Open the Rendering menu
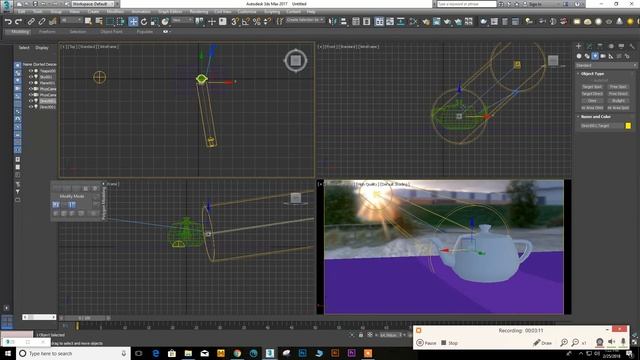 coord(199,12)
